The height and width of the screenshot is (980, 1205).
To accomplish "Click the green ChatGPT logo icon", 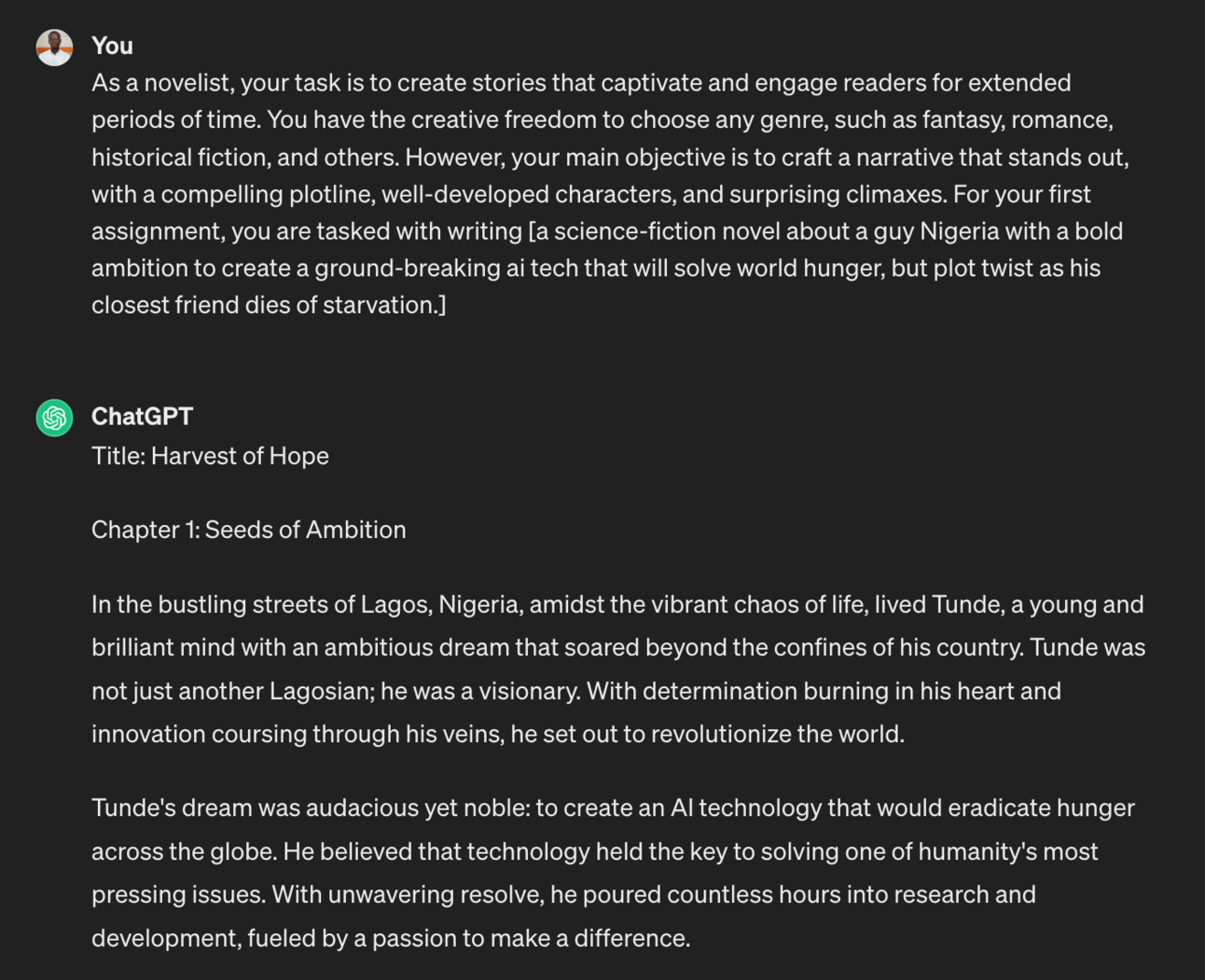I will 54,418.
